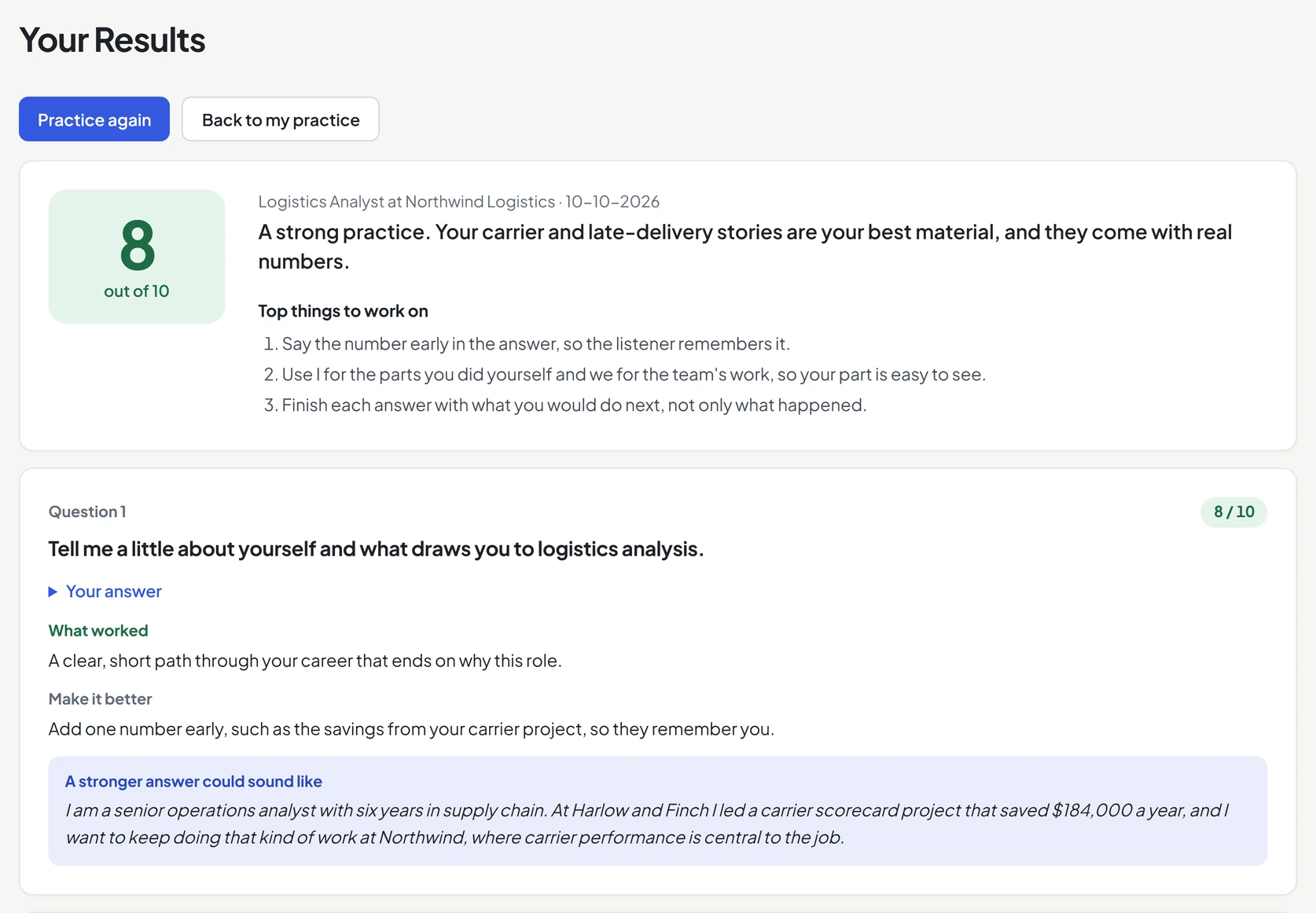The width and height of the screenshot is (1316, 913).
Task: Click the What worked heading
Action: click(98, 631)
